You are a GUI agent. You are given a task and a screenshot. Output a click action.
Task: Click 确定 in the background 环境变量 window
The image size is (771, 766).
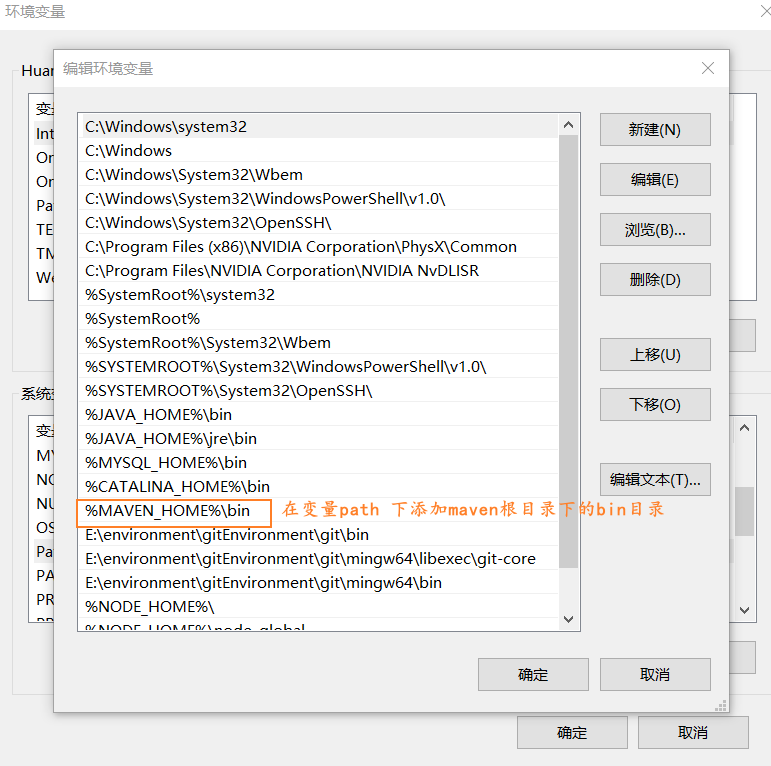pyautogui.click(x=572, y=733)
